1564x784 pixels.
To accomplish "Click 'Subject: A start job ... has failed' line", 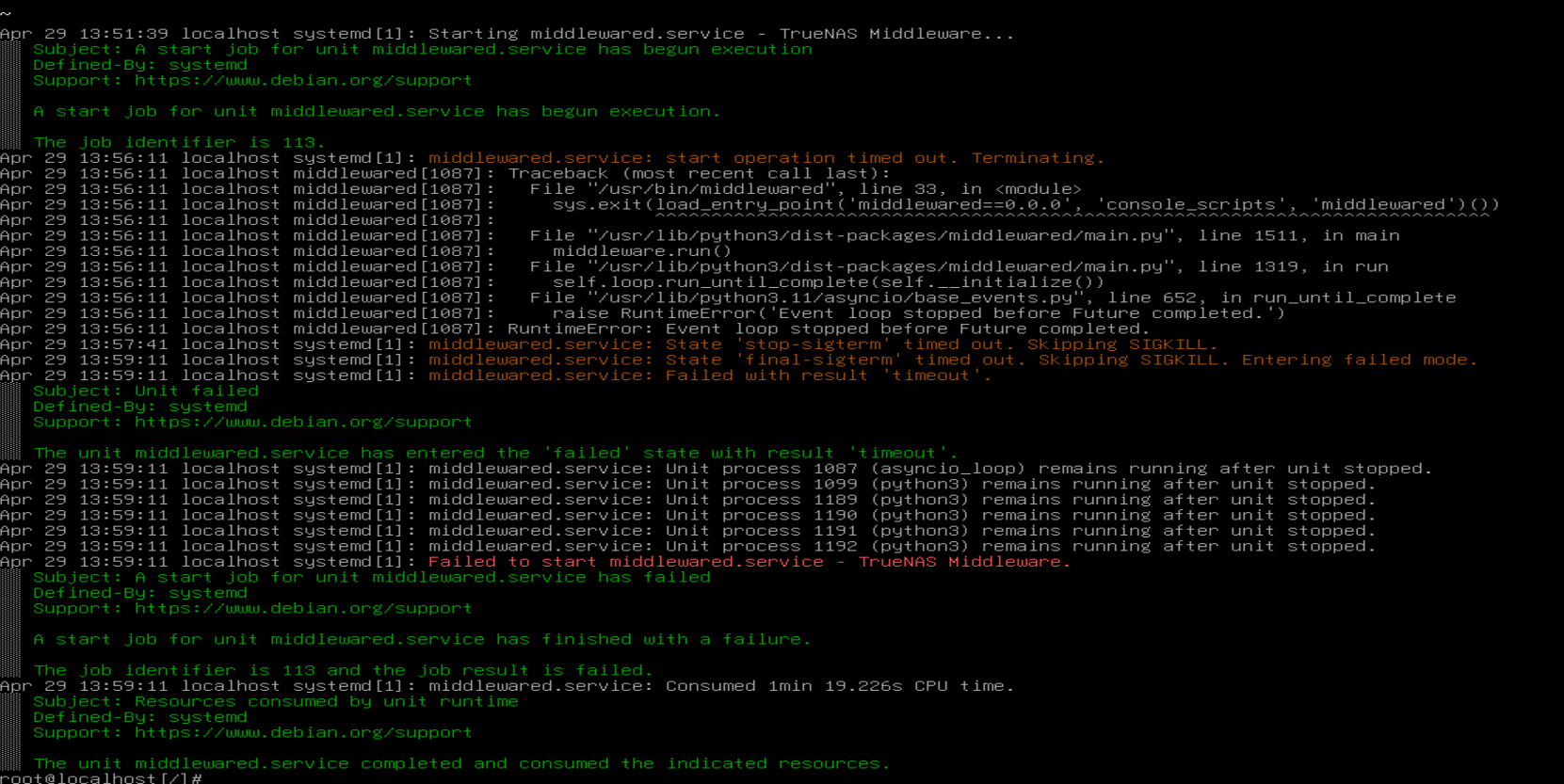I will tap(372, 577).
